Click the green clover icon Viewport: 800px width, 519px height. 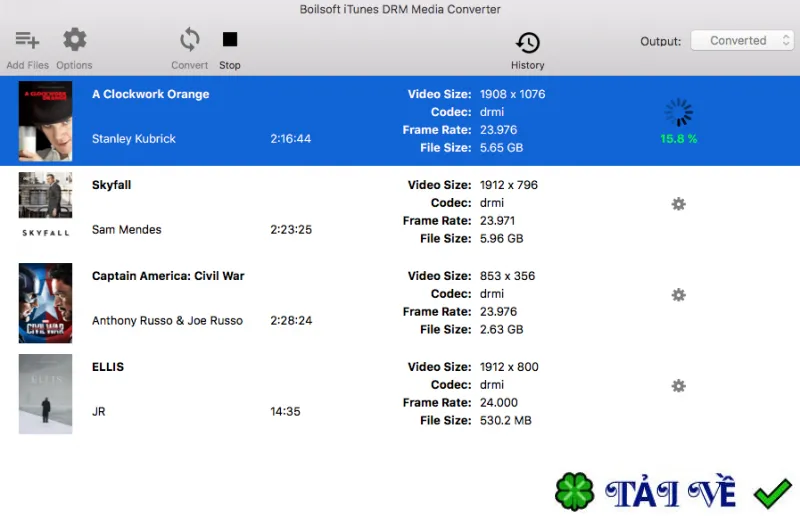pyautogui.click(x=574, y=492)
